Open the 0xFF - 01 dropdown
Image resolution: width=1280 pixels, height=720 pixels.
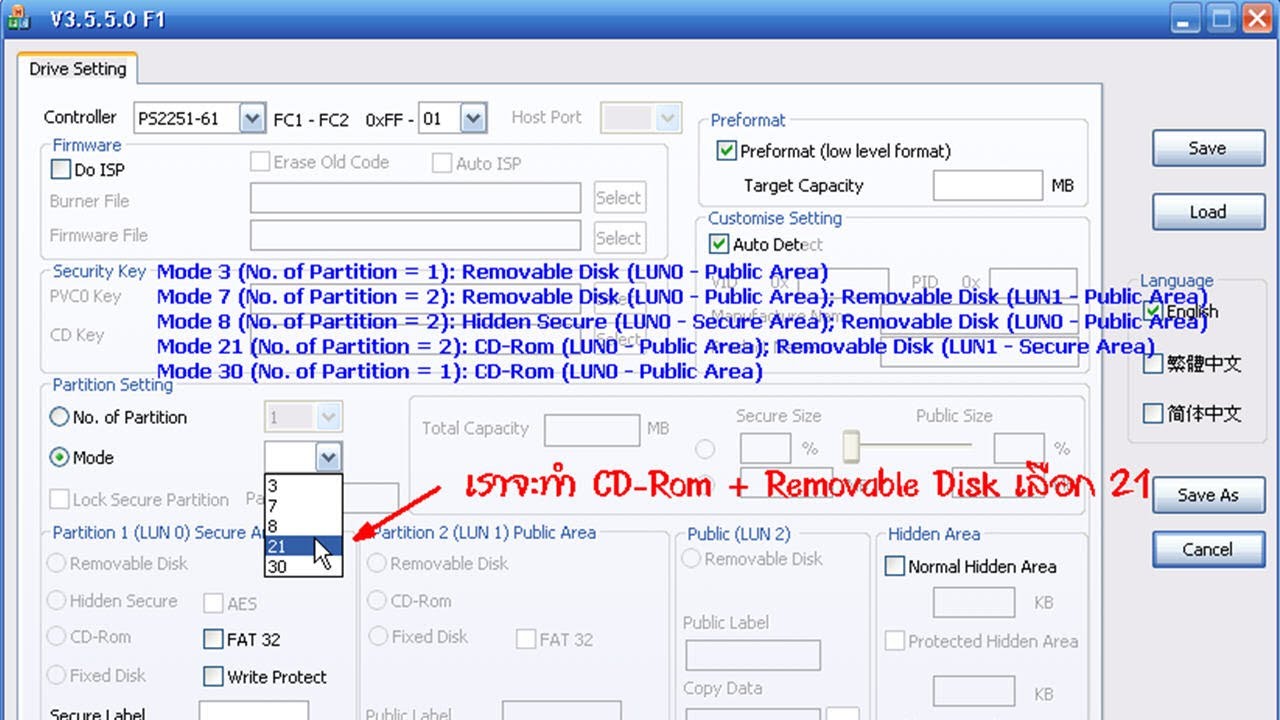[x=474, y=119]
